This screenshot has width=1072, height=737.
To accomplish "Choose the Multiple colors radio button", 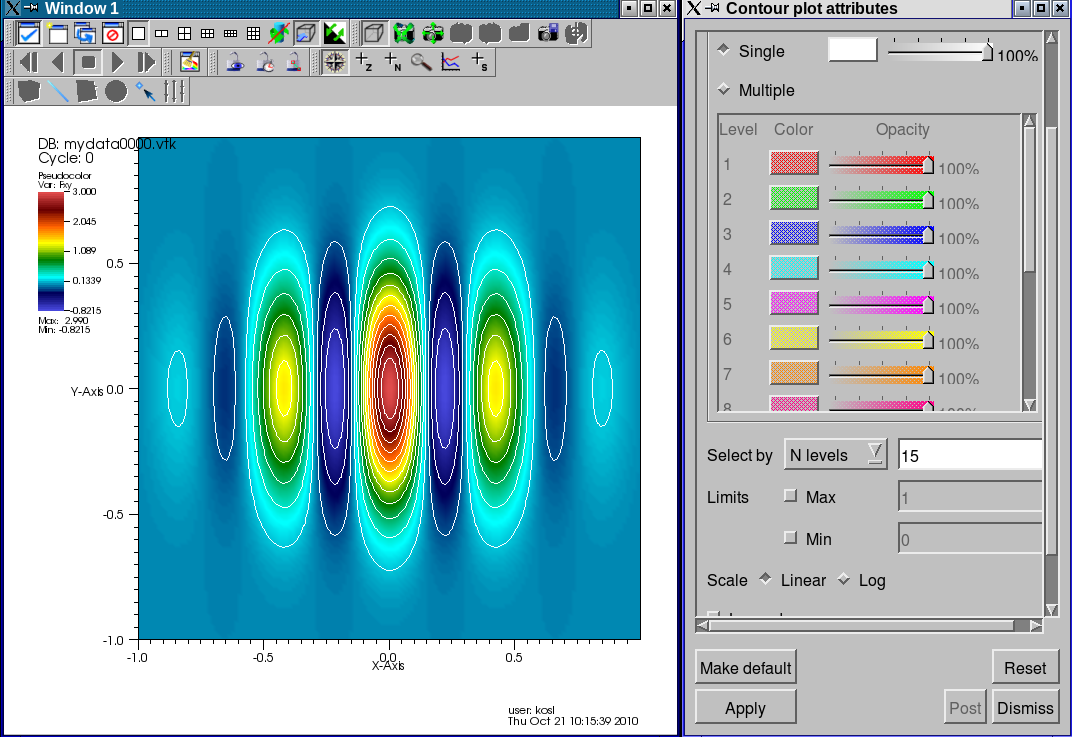I will coord(723,90).
